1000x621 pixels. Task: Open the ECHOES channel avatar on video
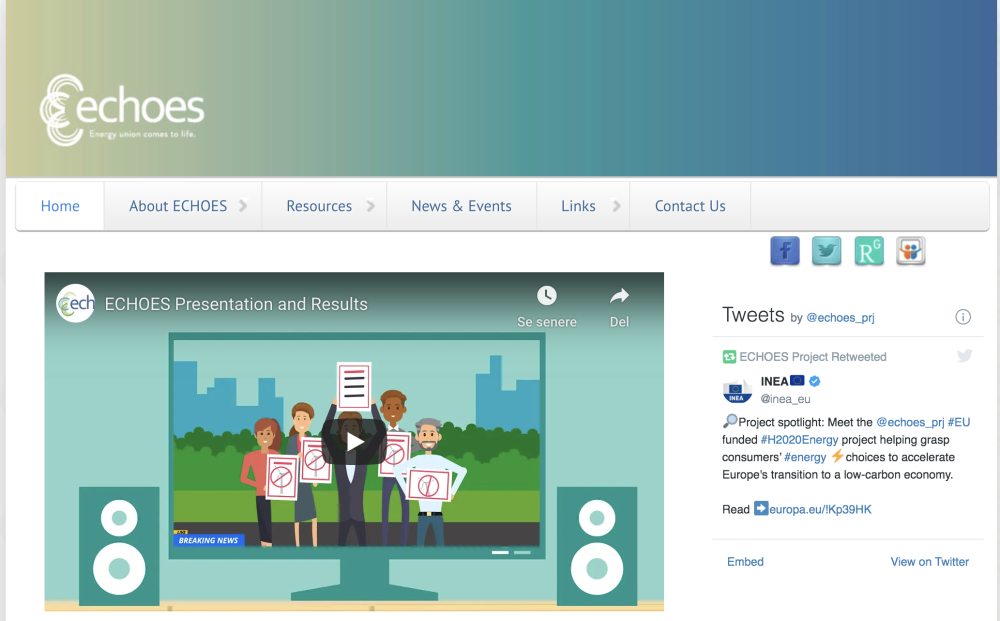pyautogui.click(x=75, y=303)
